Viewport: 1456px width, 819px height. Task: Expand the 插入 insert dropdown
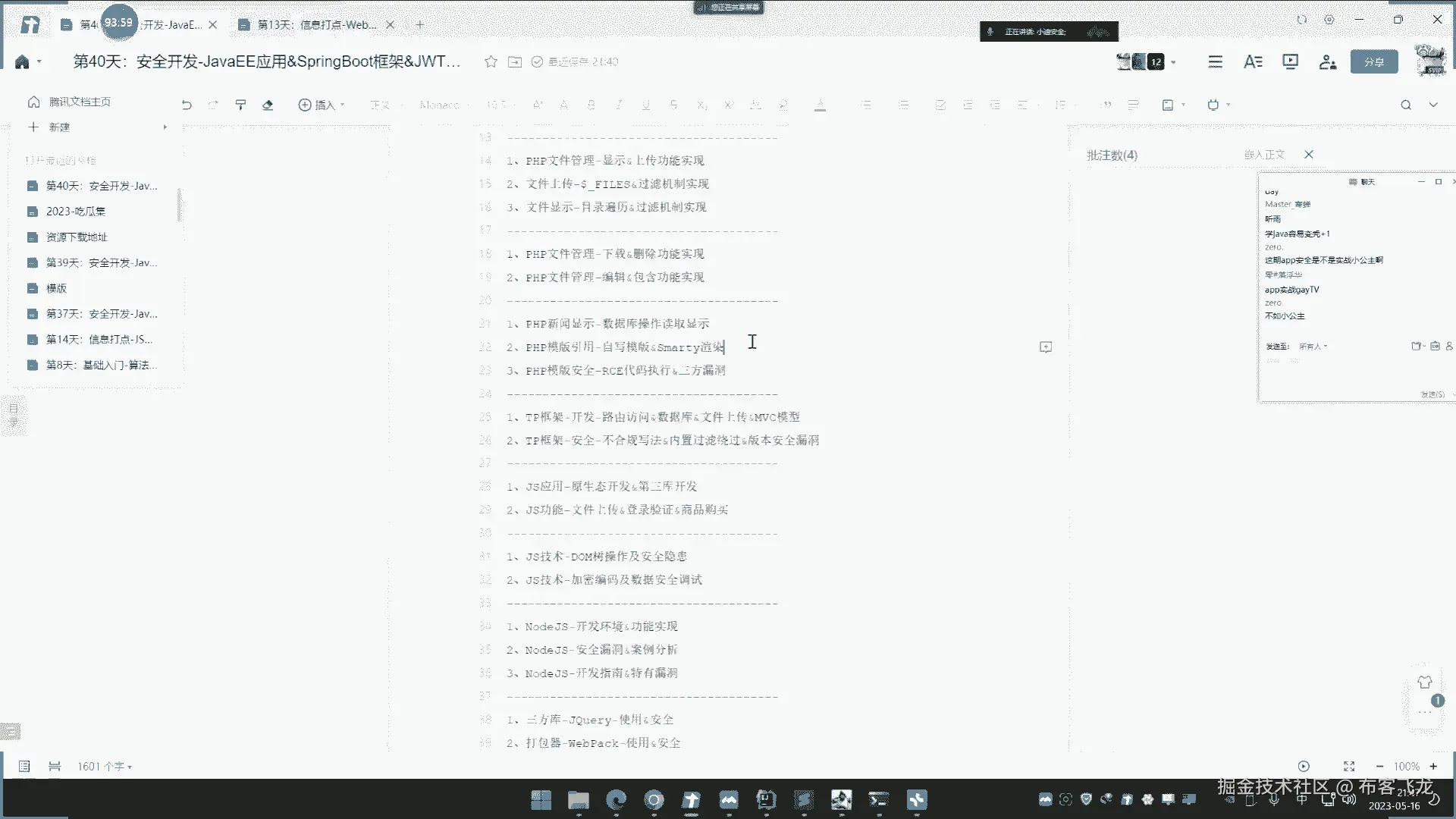pyautogui.click(x=322, y=105)
